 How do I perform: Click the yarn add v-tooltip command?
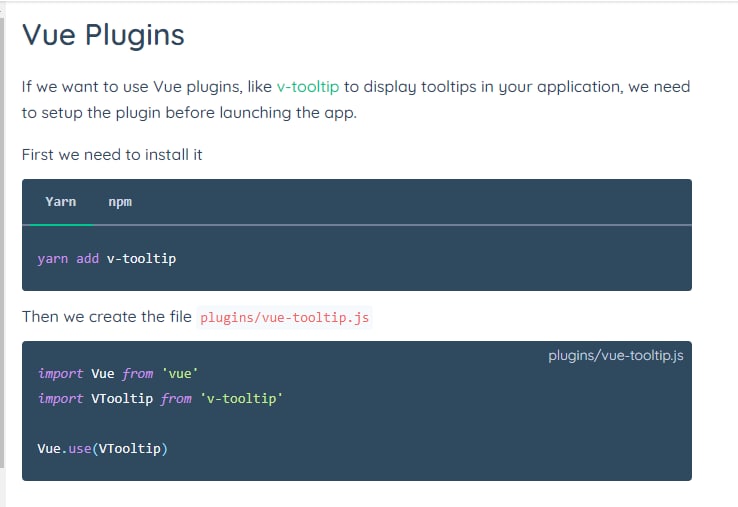tap(107, 259)
